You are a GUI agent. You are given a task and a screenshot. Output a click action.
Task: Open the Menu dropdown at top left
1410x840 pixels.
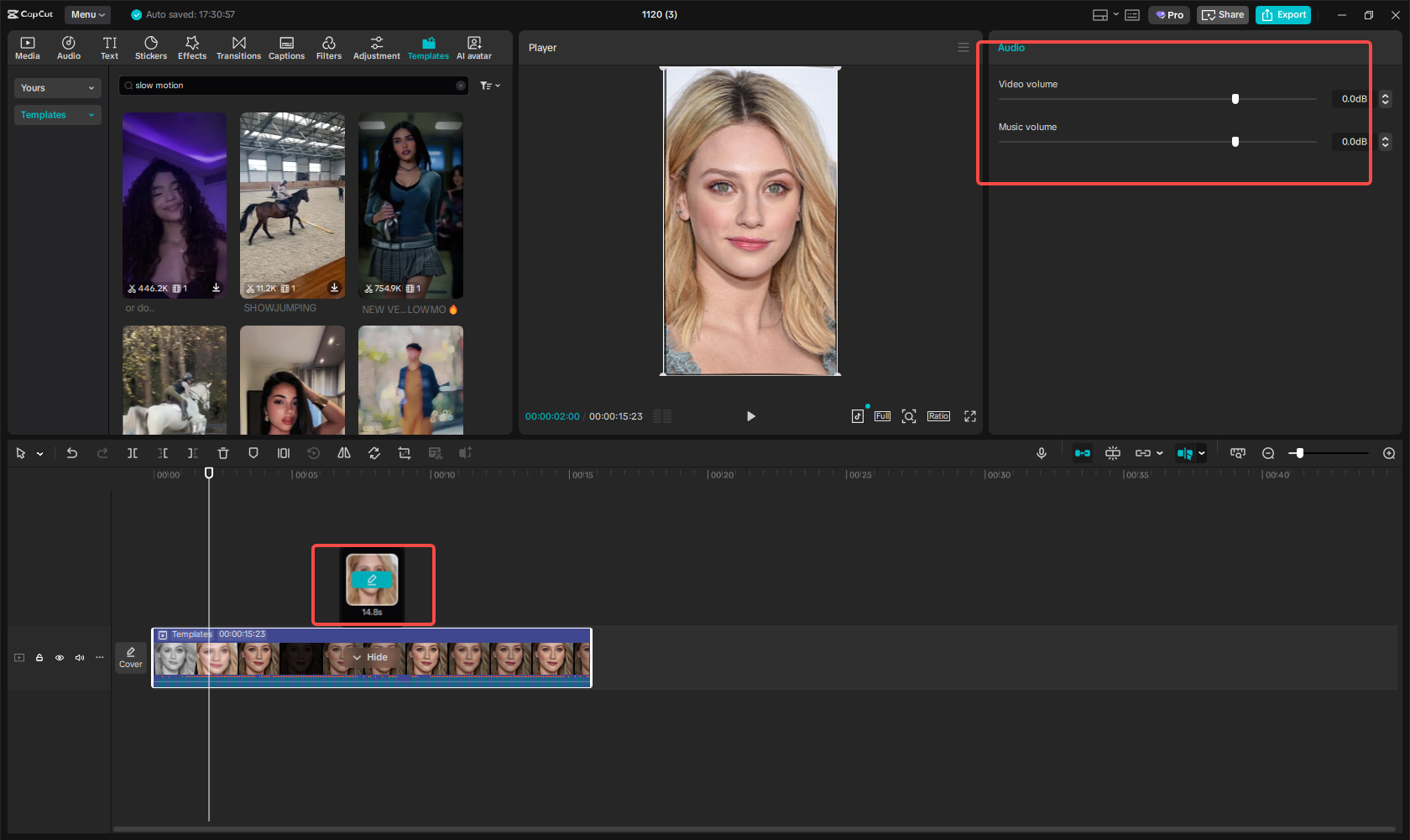click(x=87, y=14)
